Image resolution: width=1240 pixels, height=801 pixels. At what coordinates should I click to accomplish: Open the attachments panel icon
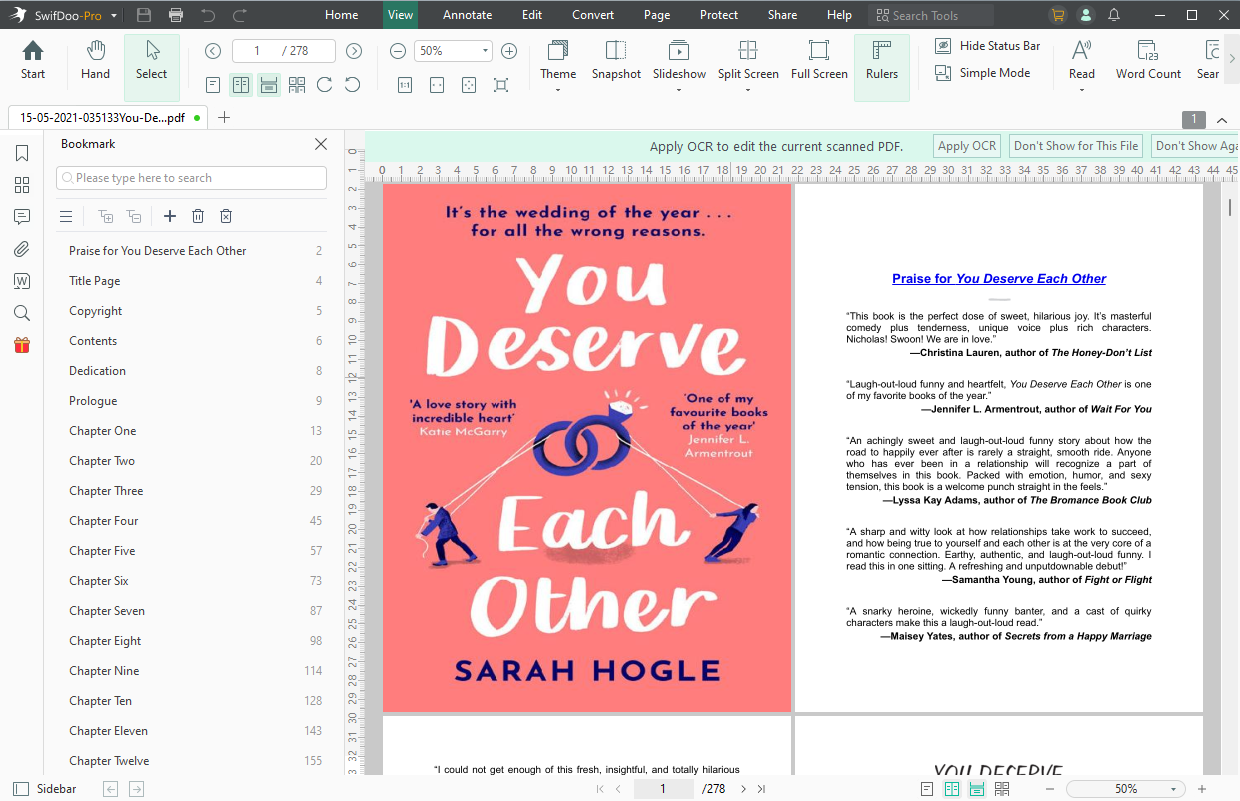pyautogui.click(x=22, y=249)
